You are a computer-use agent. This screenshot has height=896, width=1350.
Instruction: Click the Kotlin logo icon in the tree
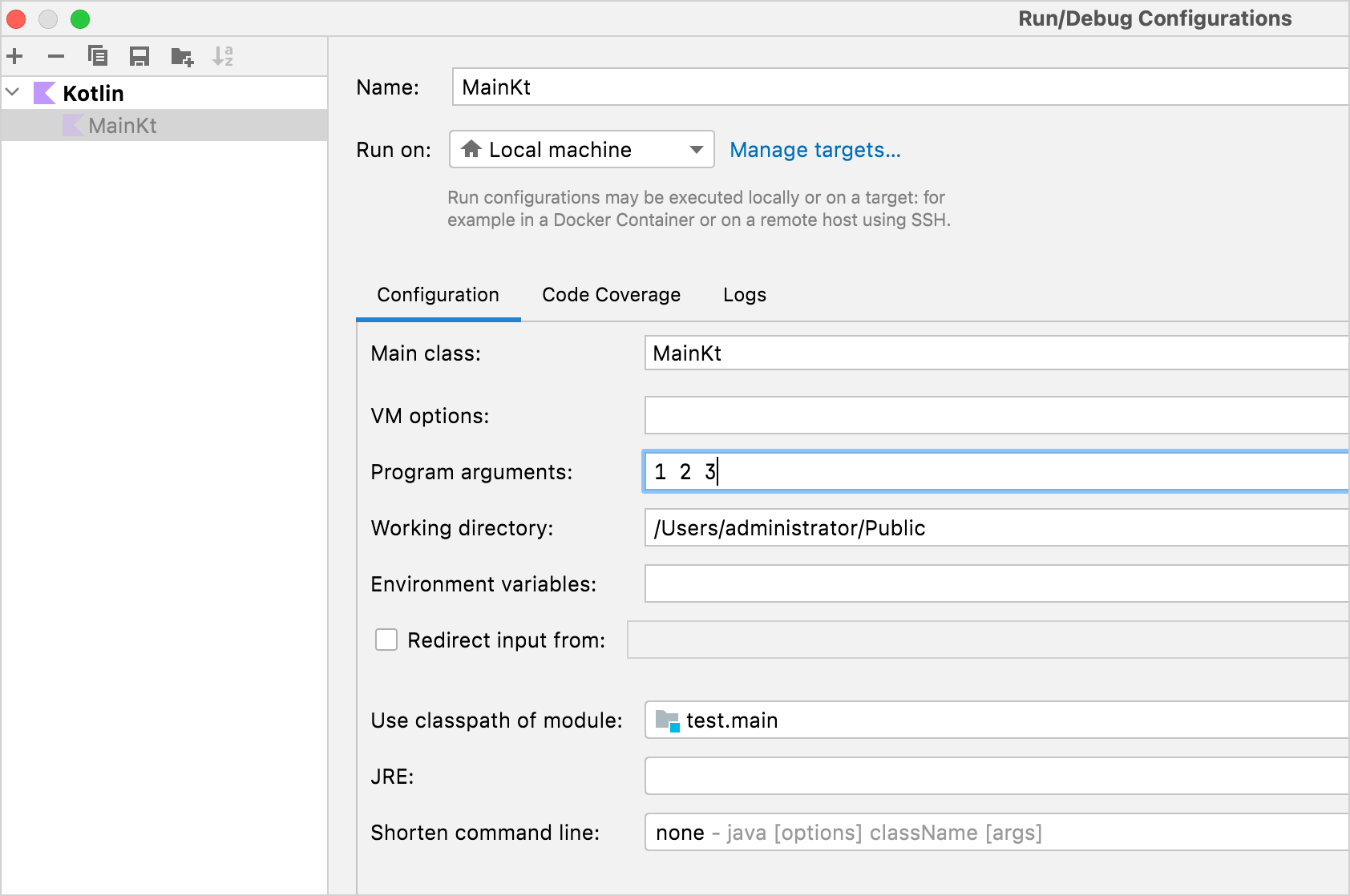[44, 93]
